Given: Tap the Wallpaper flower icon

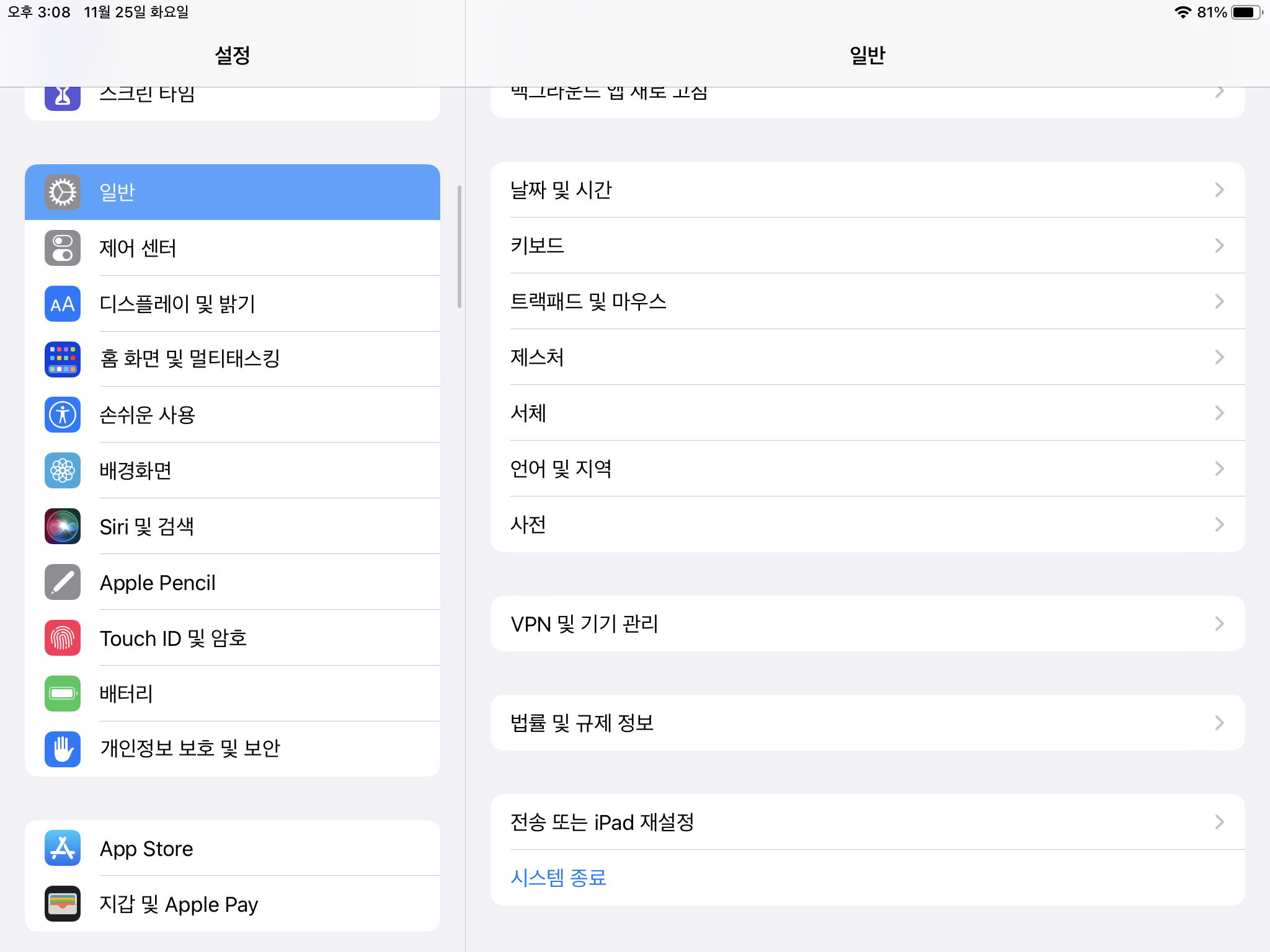Looking at the screenshot, I should point(63,470).
